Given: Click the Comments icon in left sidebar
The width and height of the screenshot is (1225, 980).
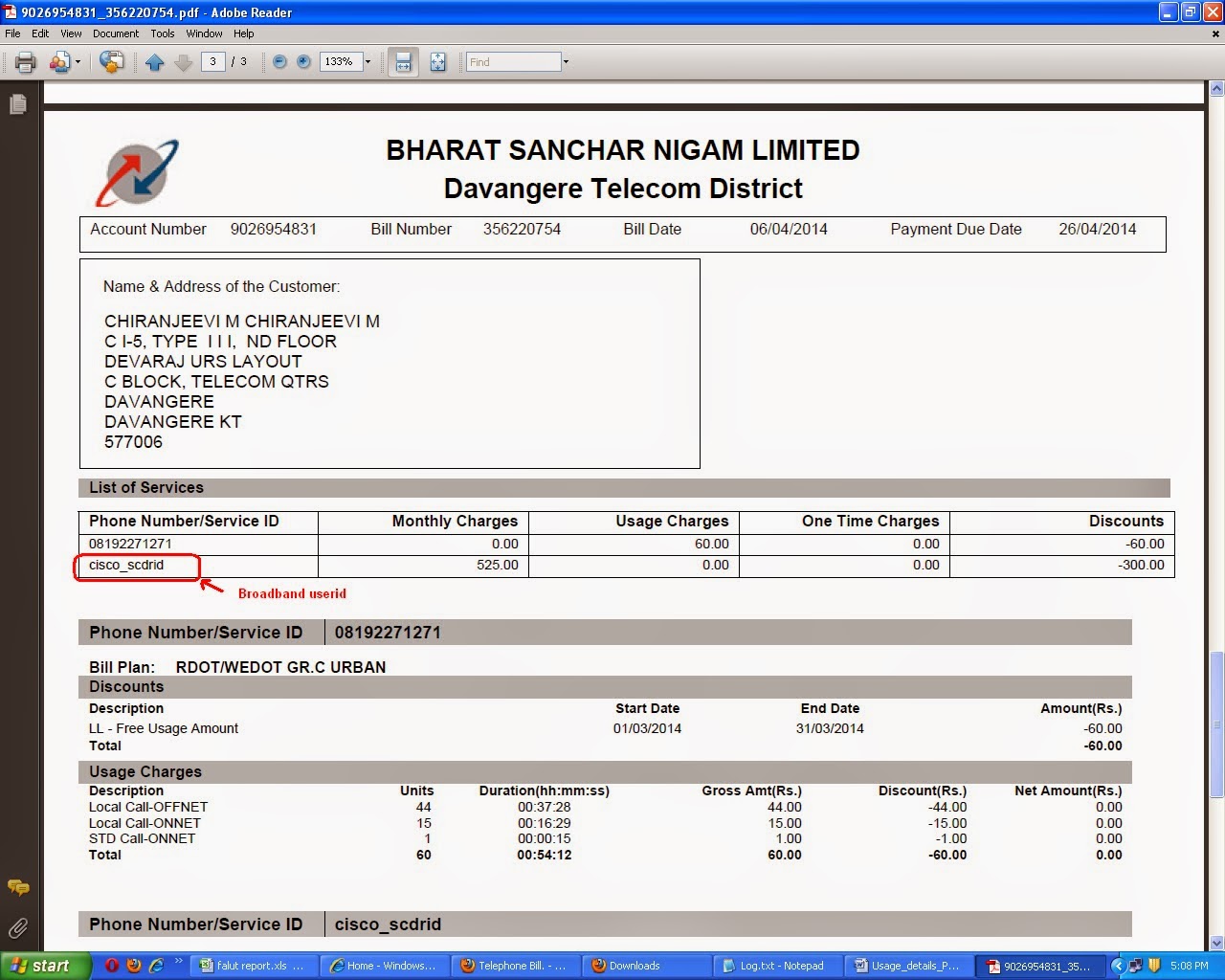Looking at the screenshot, I should click(17, 888).
